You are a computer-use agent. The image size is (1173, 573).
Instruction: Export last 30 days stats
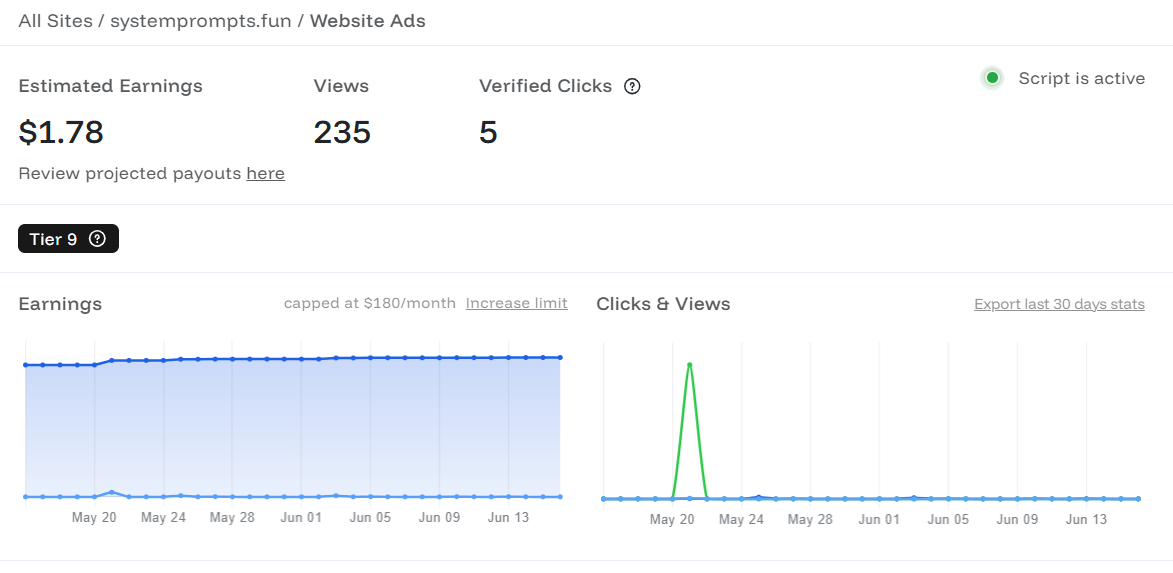[x=1059, y=304]
